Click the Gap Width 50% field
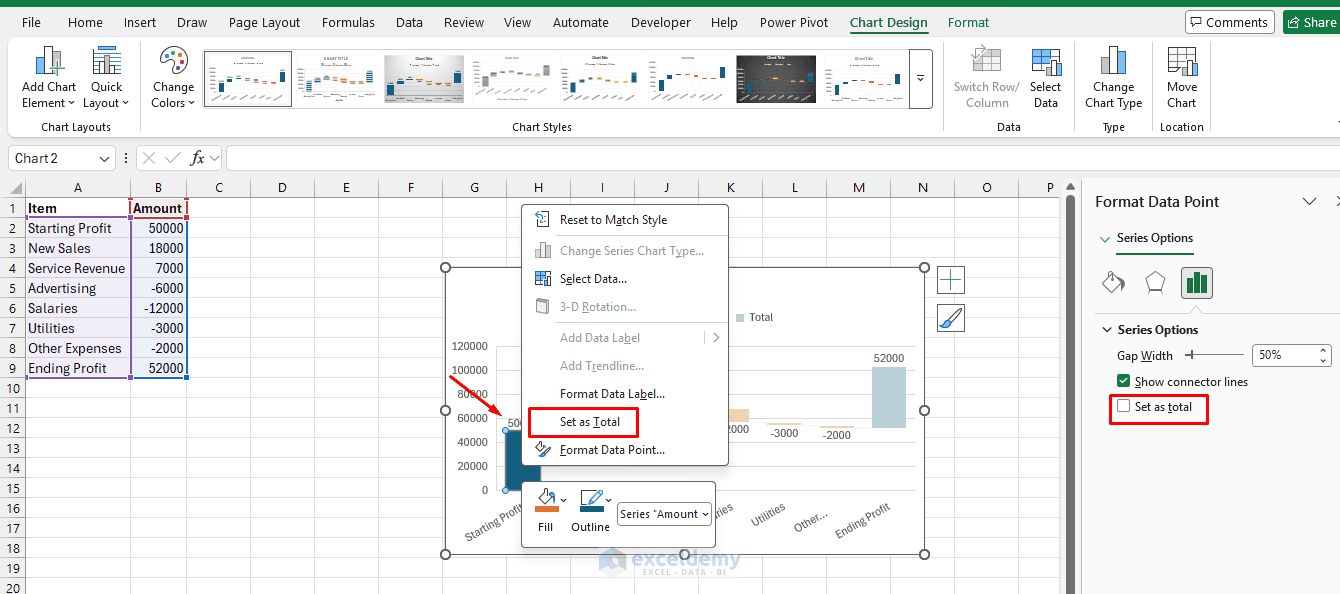Screen dimensions: 1340x594 pos(1285,355)
